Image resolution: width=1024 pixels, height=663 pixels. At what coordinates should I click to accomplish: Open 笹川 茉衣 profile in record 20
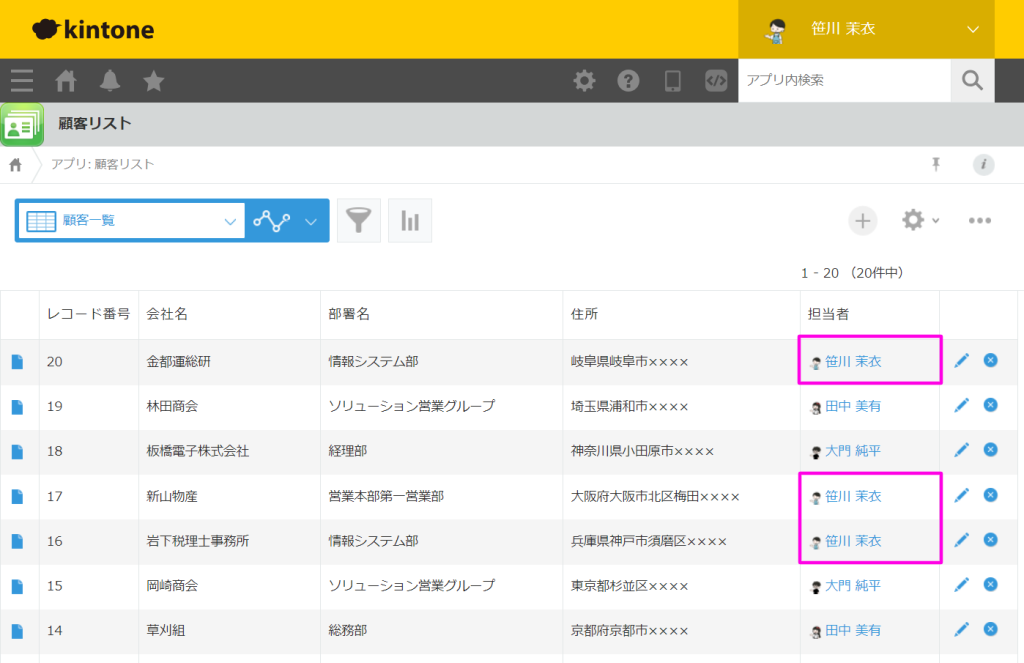click(x=853, y=361)
